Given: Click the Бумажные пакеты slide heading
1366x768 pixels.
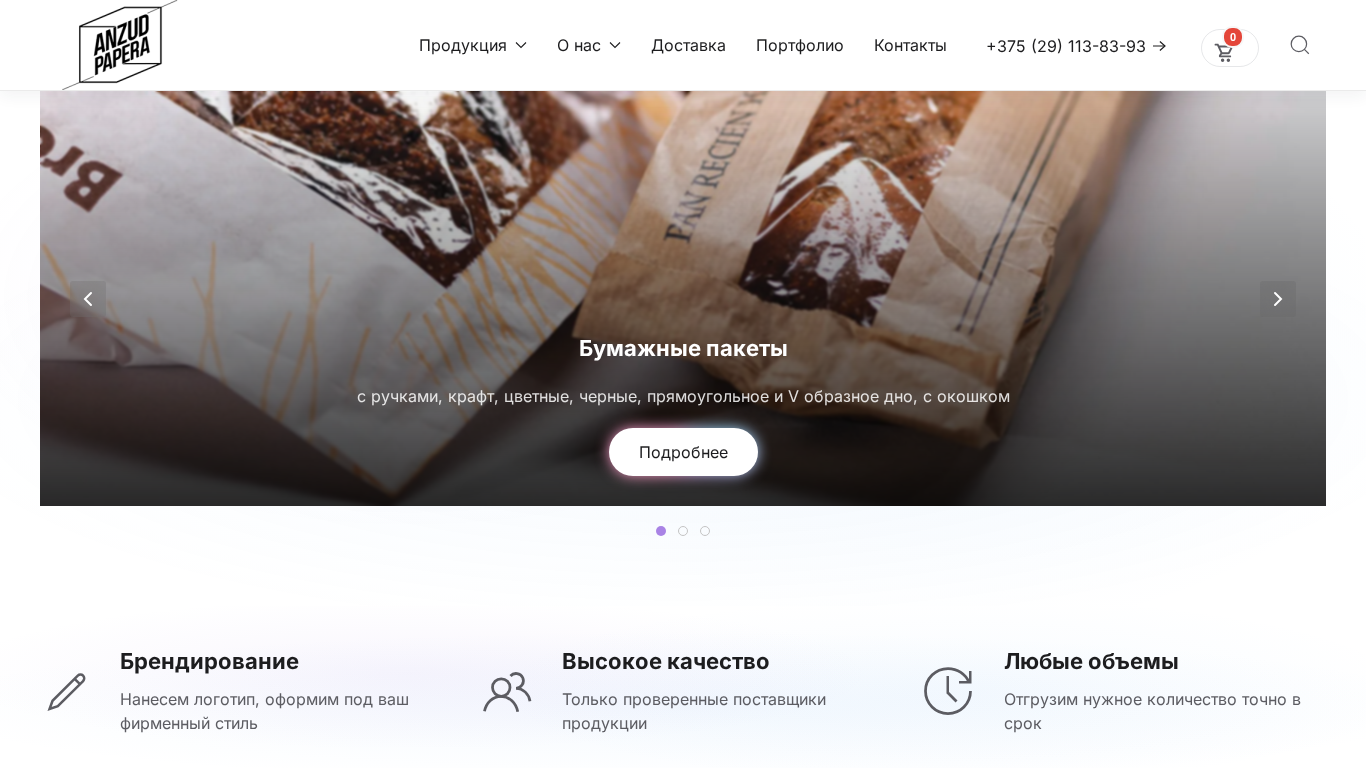Looking at the screenshot, I should tap(683, 348).
